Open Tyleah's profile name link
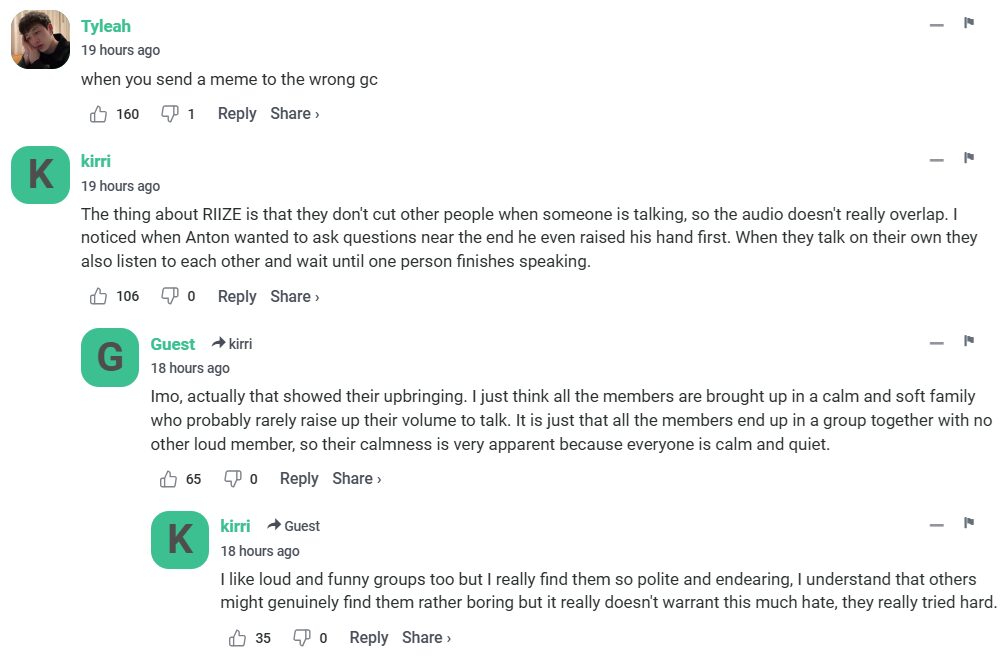 (x=106, y=26)
